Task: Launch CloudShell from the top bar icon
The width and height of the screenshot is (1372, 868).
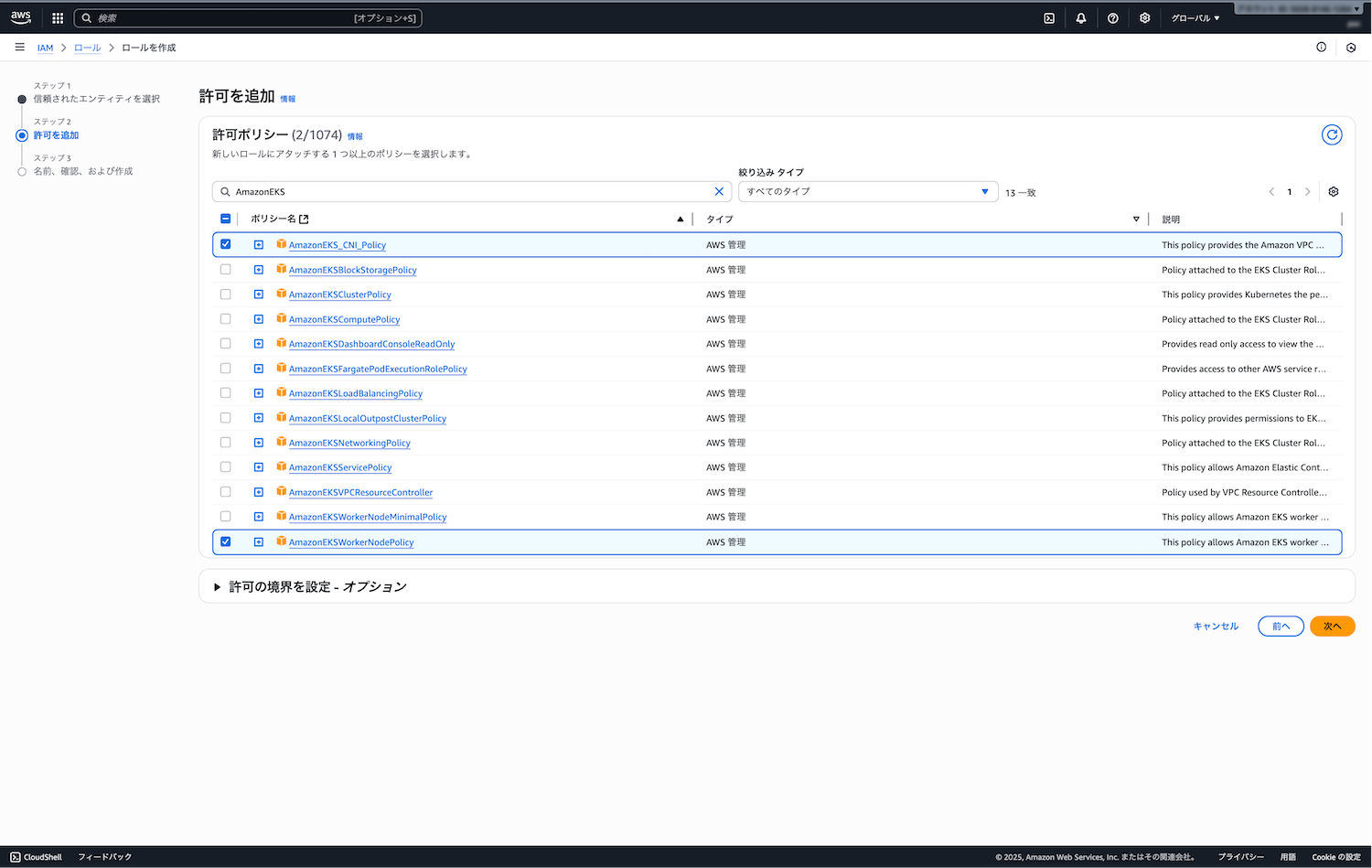Action: [x=1049, y=18]
